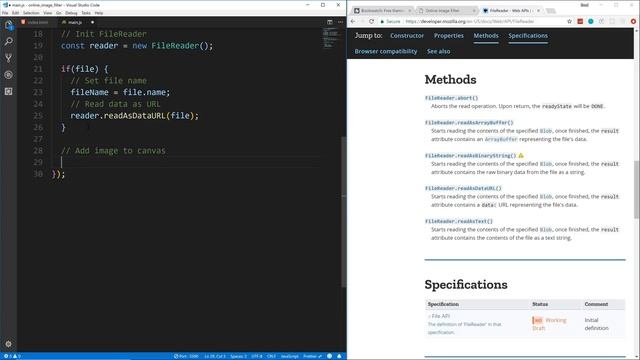
Task: Change the CRLF end-of-line setting
Action: point(271,356)
